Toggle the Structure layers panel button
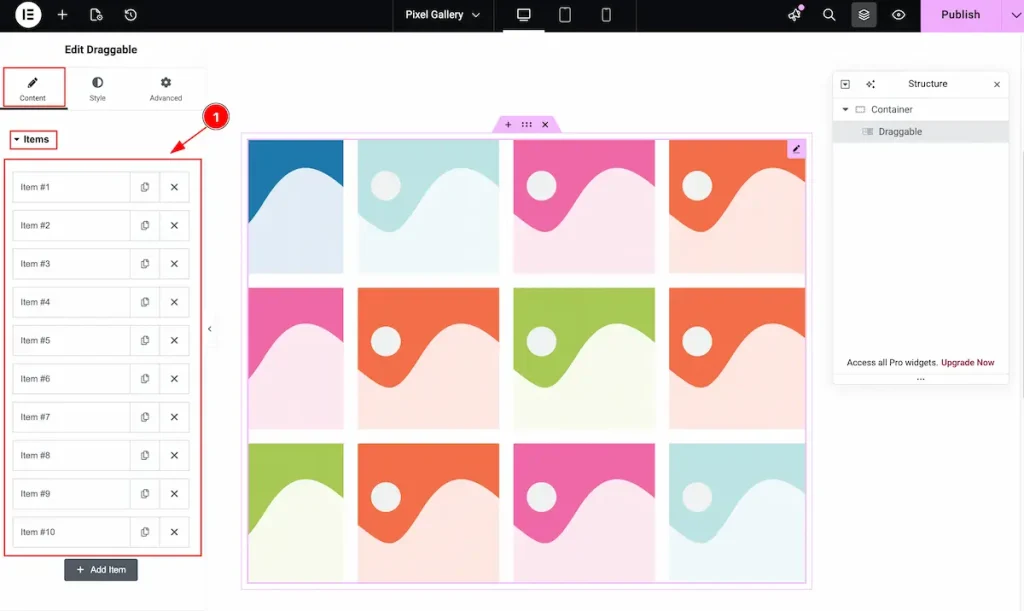Image resolution: width=1024 pixels, height=611 pixels. [864, 15]
